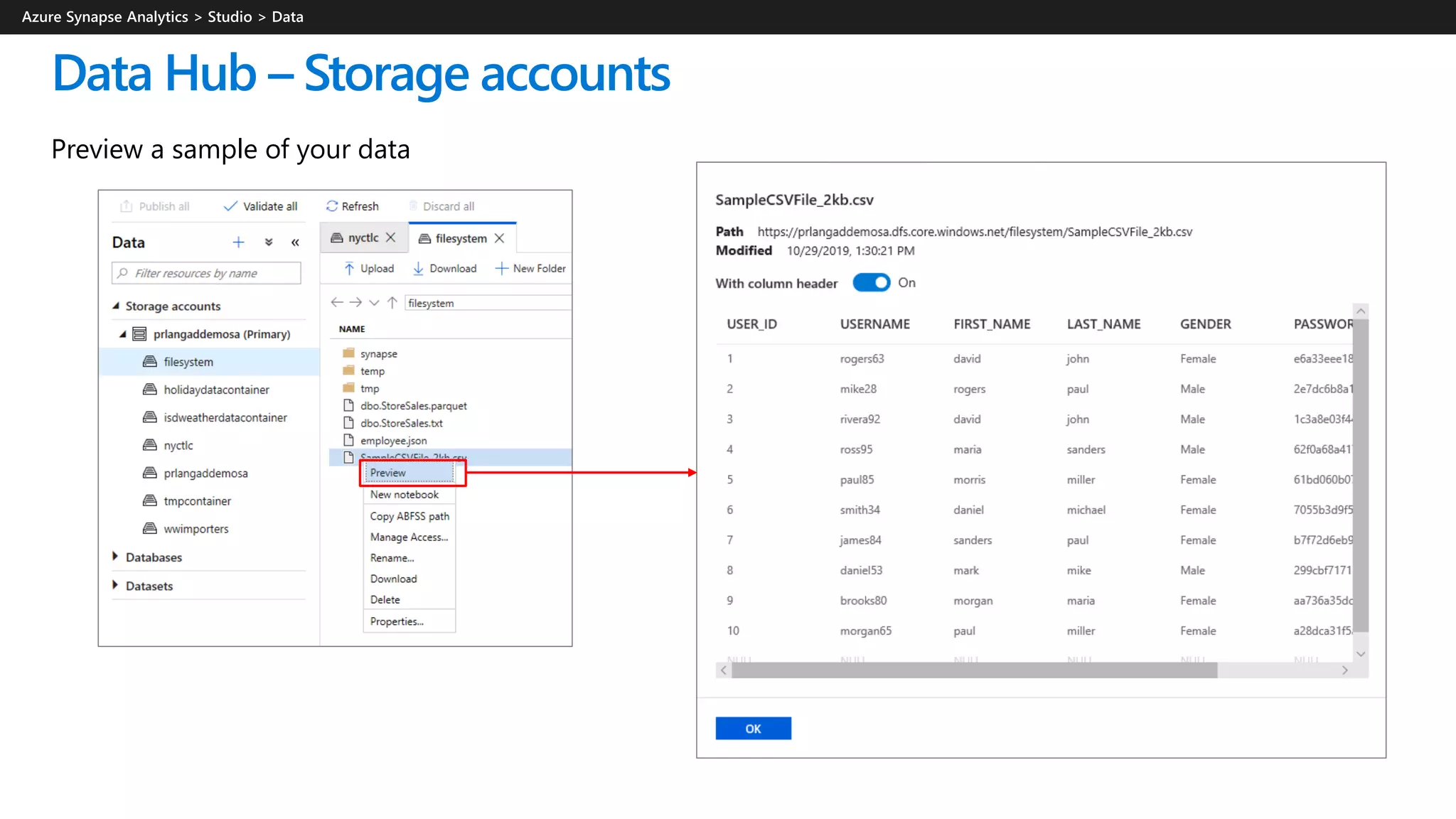Screen dimensions: 1456x819
Task: Click the OK button
Action: pos(753,729)
